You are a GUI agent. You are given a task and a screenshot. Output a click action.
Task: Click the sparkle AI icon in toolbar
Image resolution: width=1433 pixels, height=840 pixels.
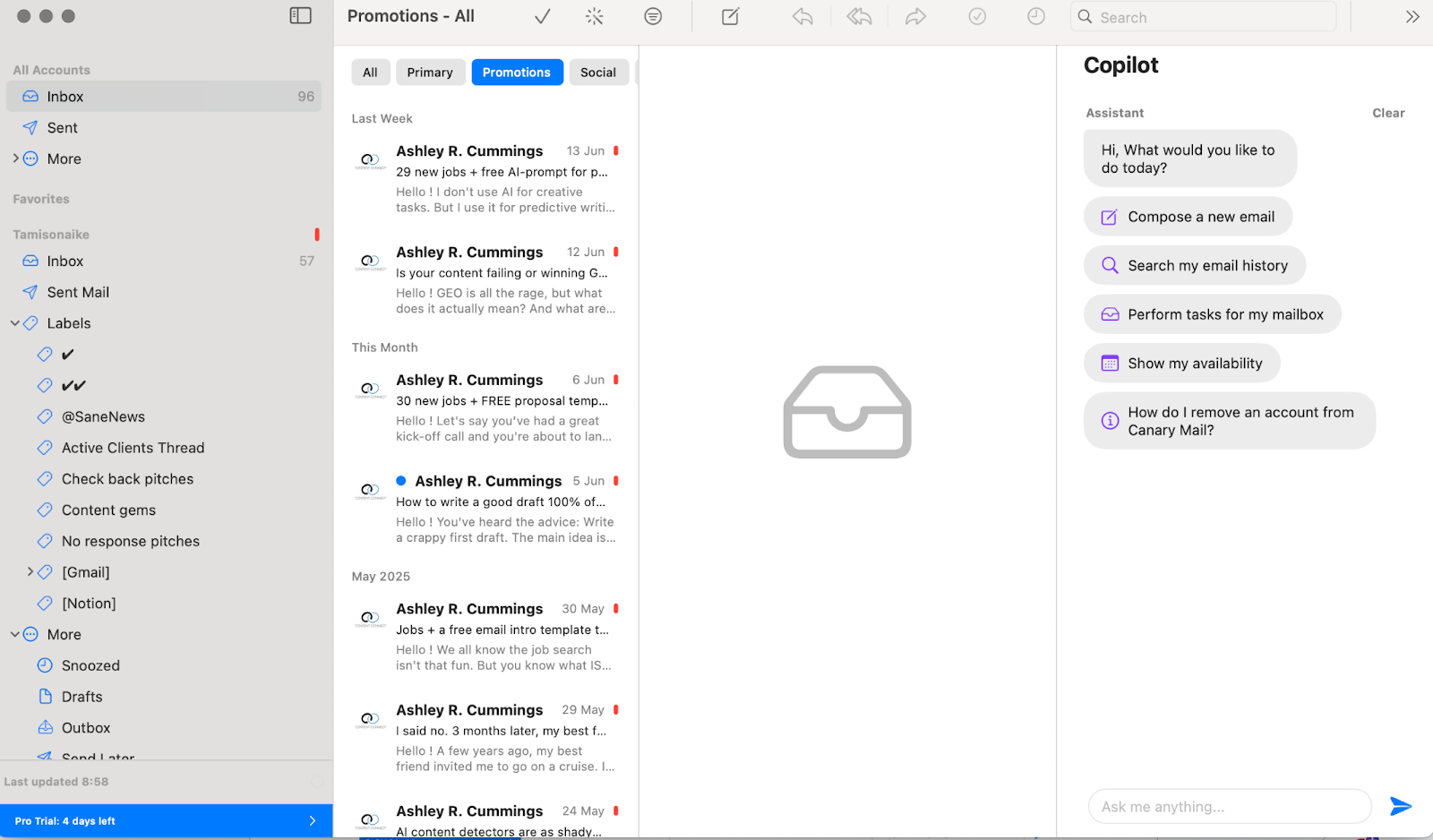coord(595,17)
